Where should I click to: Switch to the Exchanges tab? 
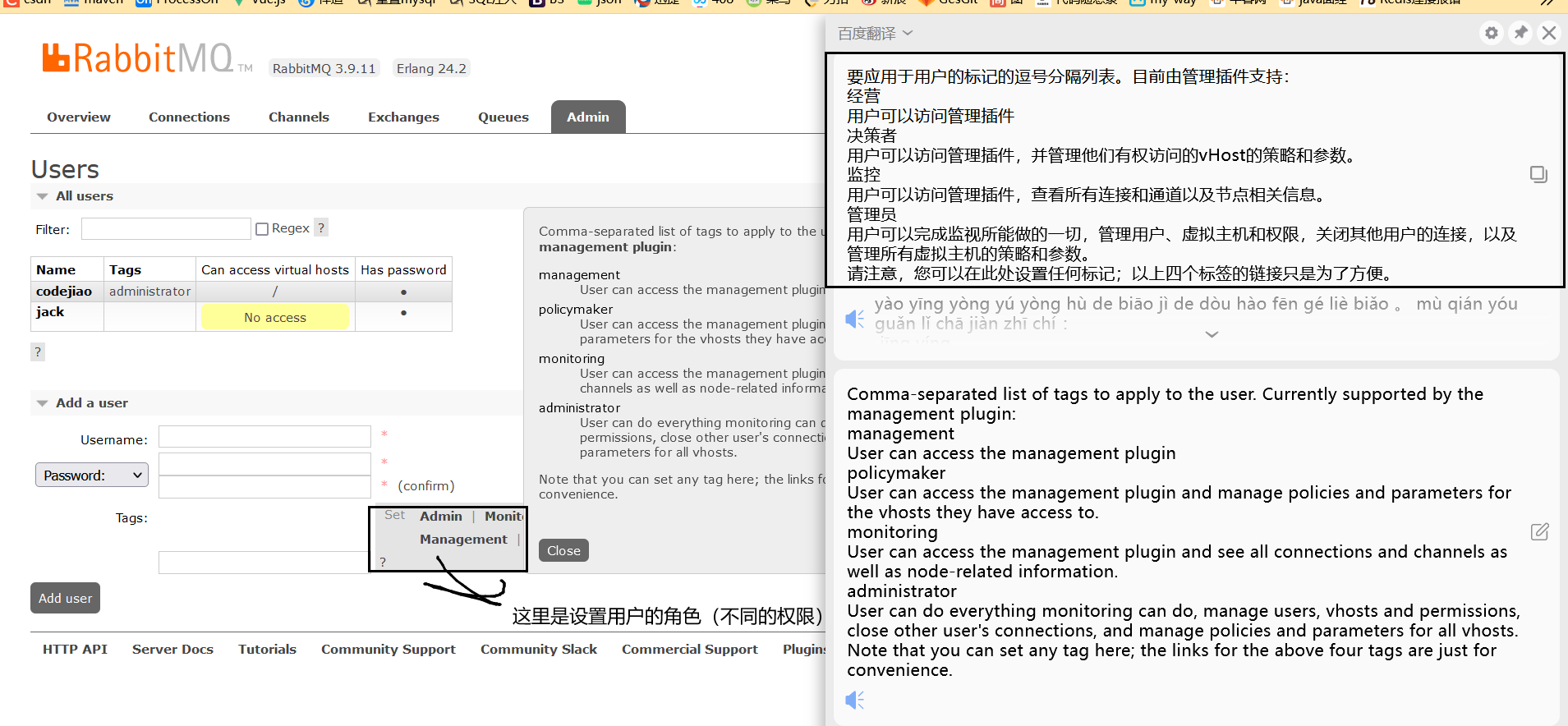click(403, 117)
